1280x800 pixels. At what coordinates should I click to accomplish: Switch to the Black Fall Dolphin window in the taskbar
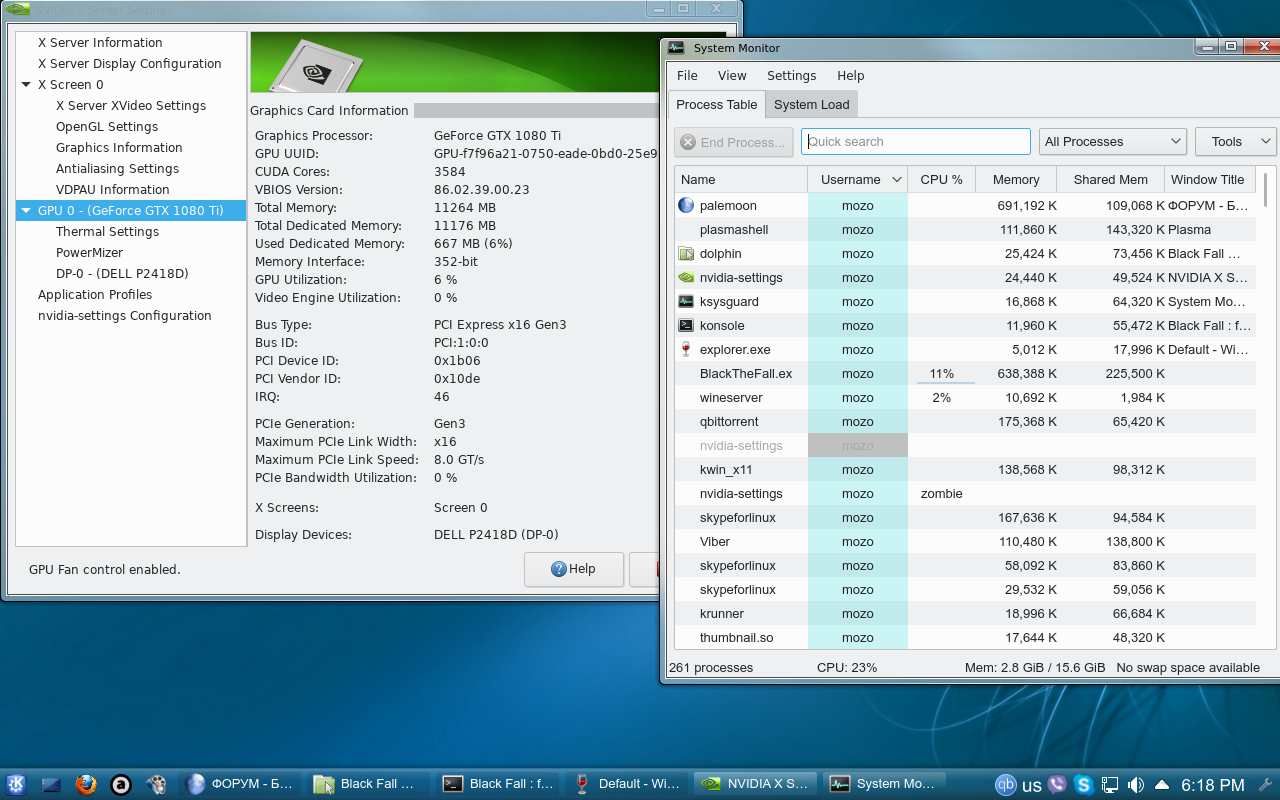(x=369, y=784)
